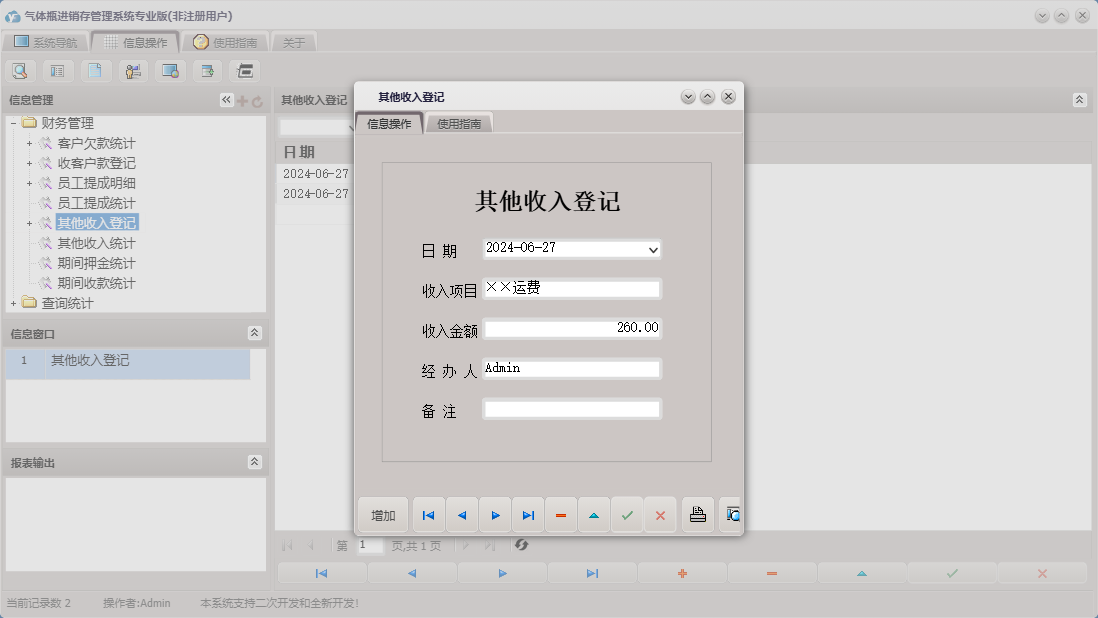Screen dimensions: 1098x618
Task: Click the 备注 remarks input field
Action: [x=571, y=408]
